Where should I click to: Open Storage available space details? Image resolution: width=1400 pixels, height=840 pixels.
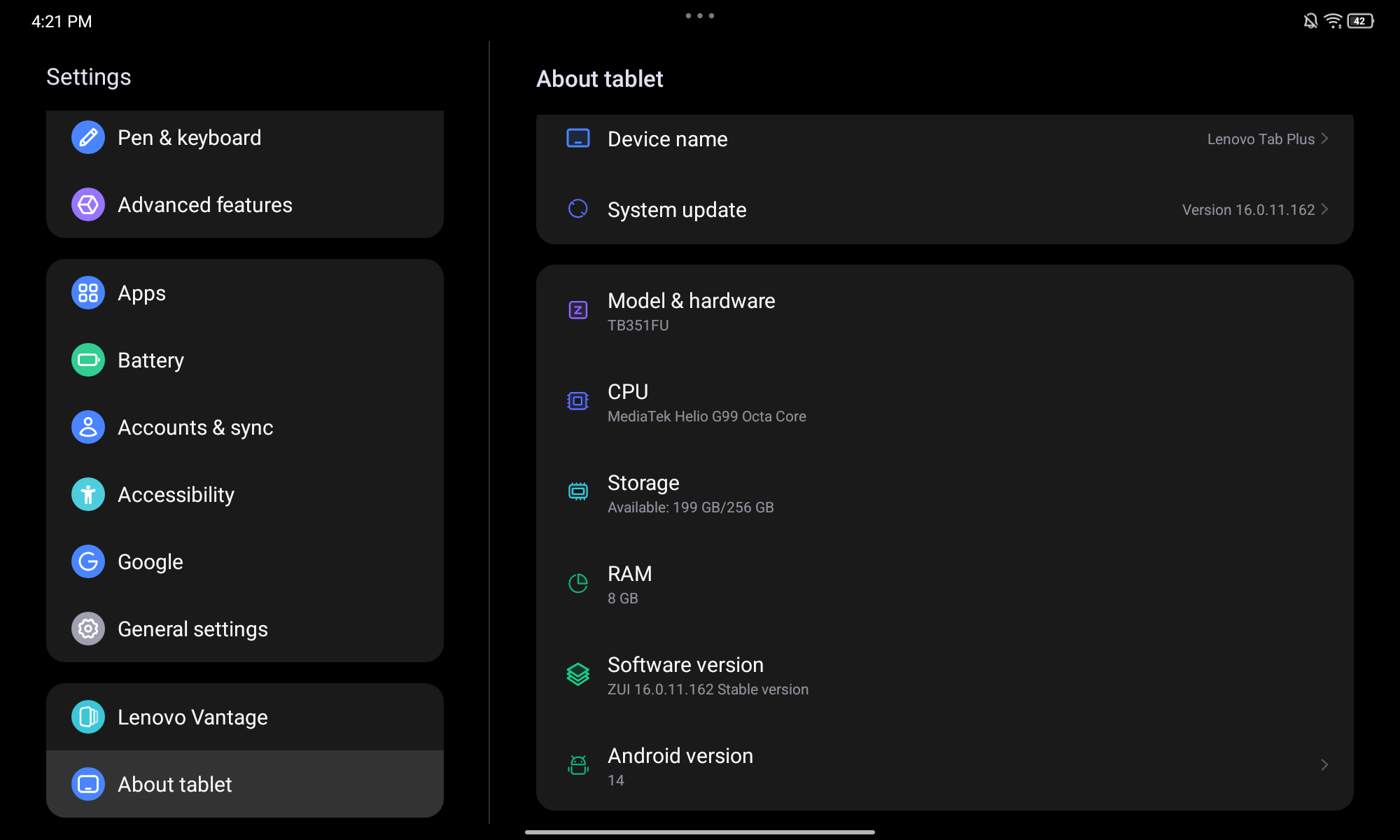[x=944, y=493]
